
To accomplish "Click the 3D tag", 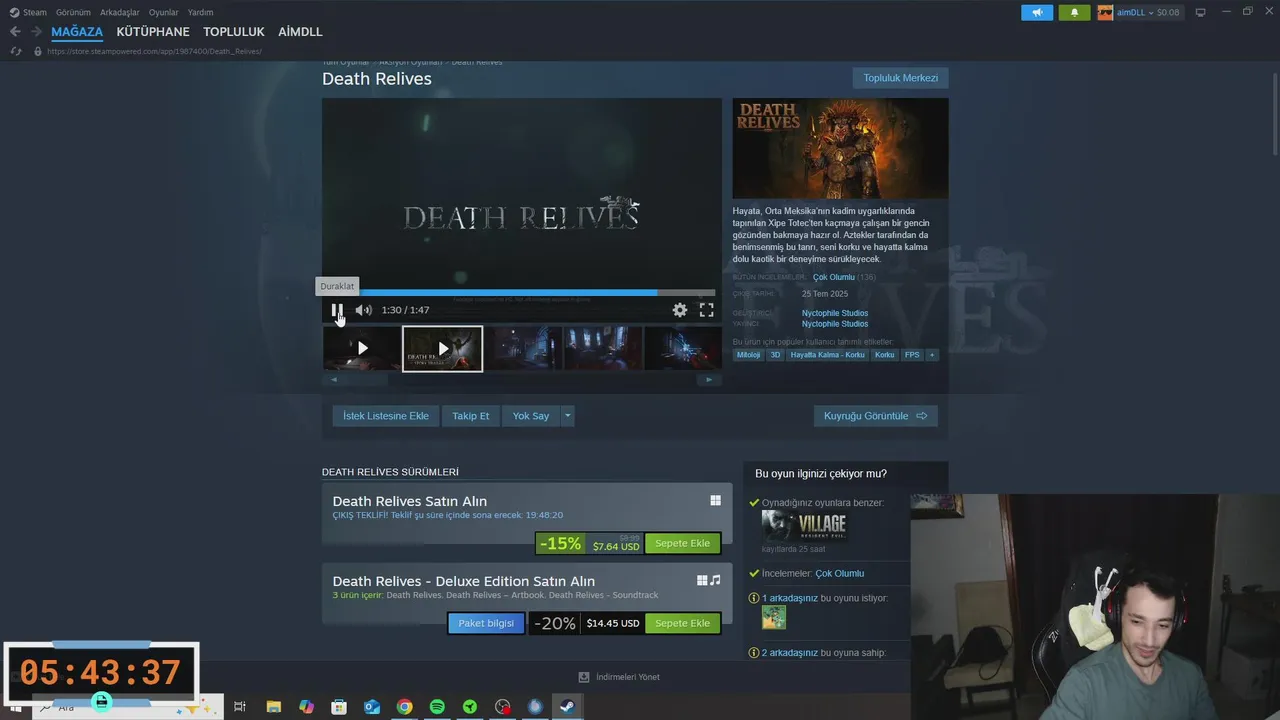I will click(775, 355).
